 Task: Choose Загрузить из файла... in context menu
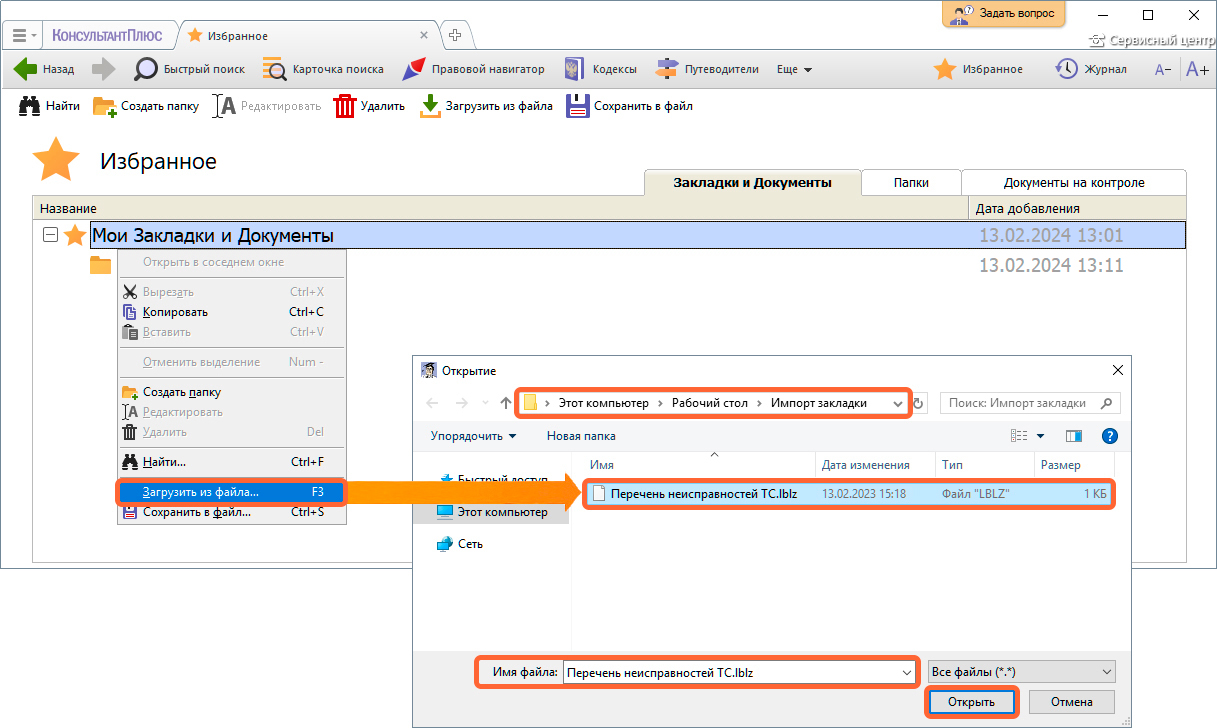(x=232, y=492)
